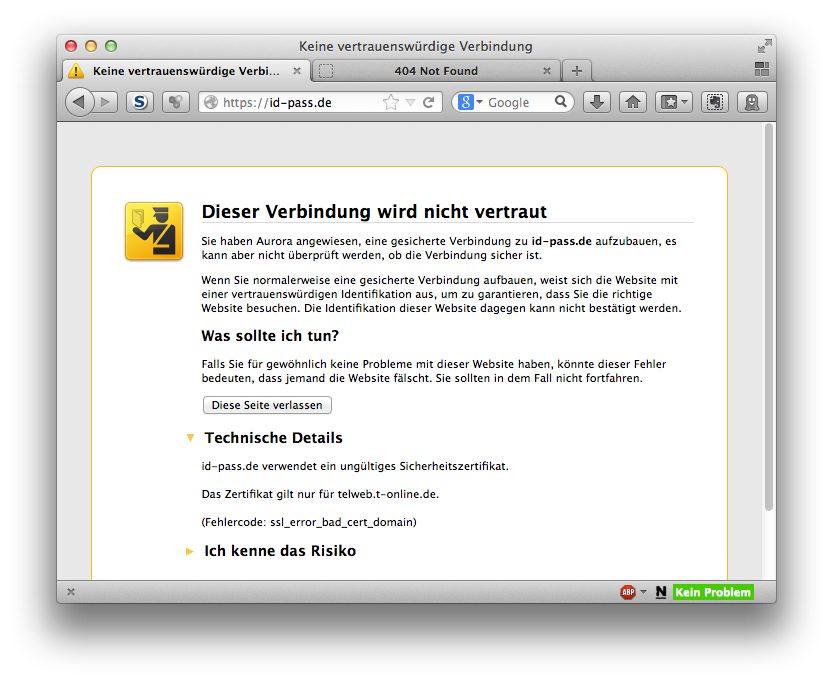Click the NoScript N icon in status bar
This screenshot has height=682, width=833.
point(661,592)
